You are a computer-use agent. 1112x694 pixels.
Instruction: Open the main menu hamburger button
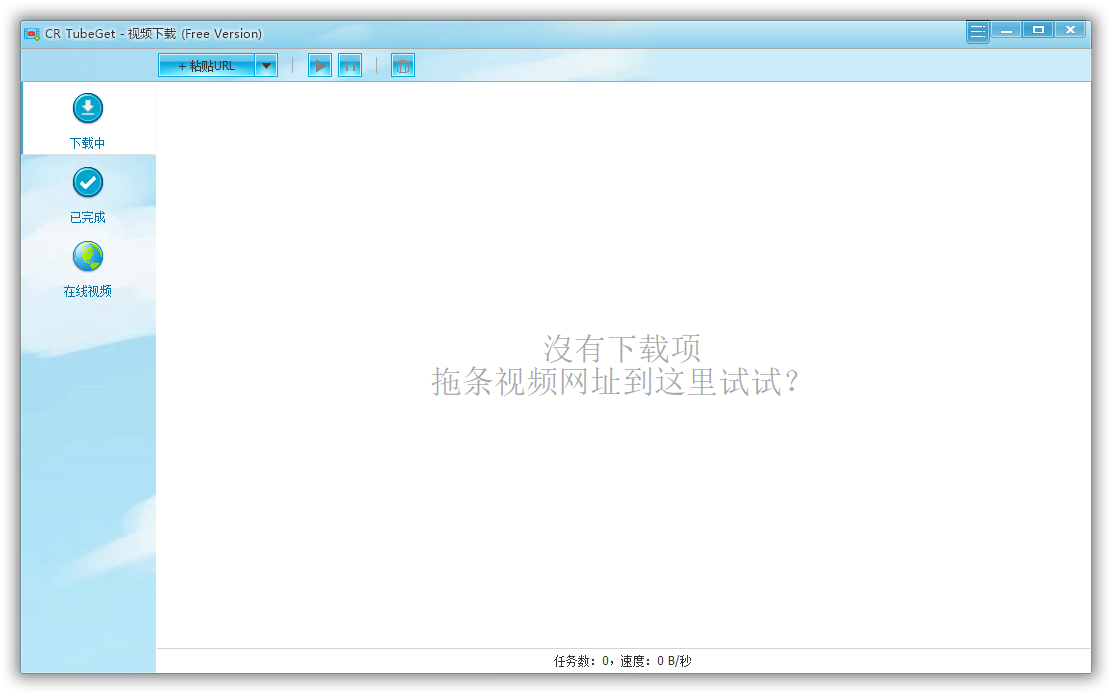(977, 32)
